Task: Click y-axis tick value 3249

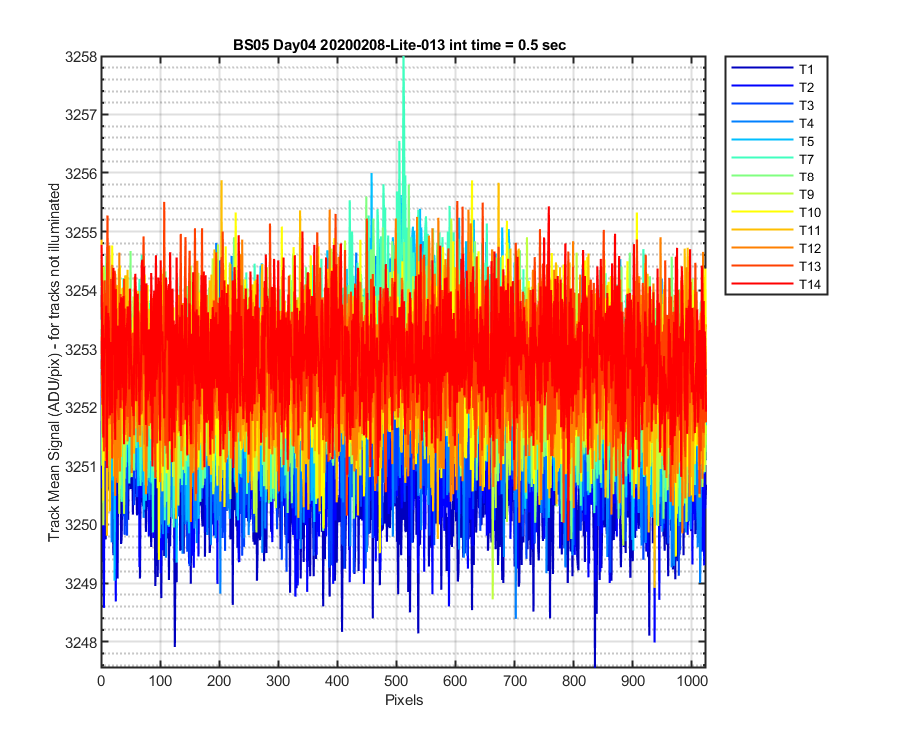Action: pyautogui.click(x=81, y=584)
